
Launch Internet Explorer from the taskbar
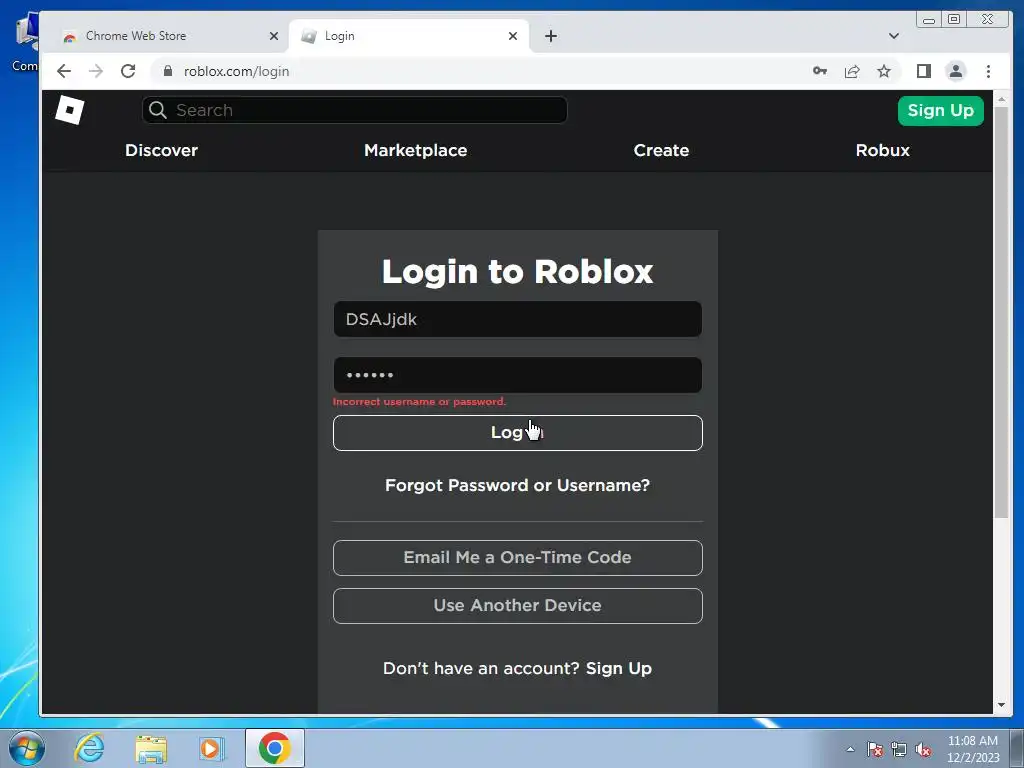coord(89,748)
